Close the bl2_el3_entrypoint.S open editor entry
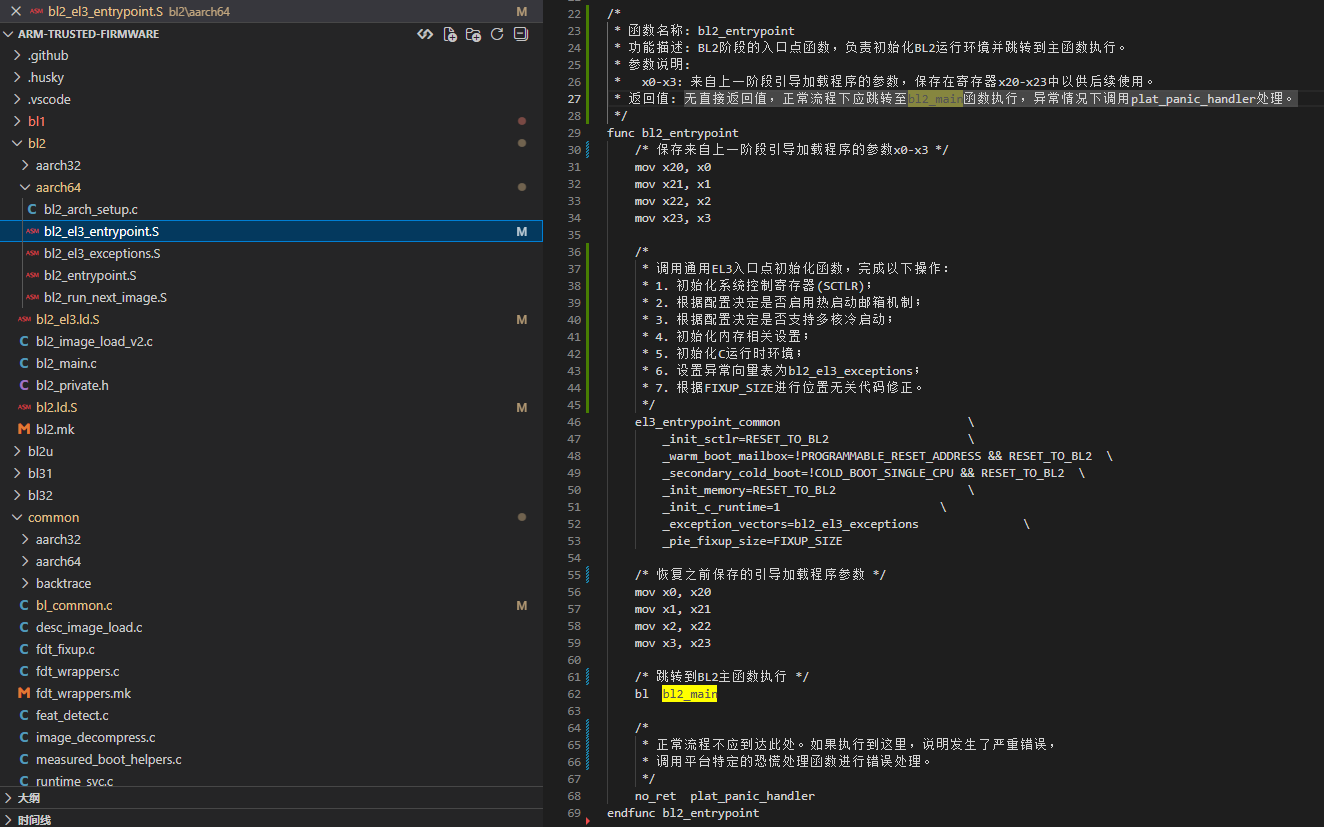This screenshot has width=1324, height=827. tap(15, 11)
